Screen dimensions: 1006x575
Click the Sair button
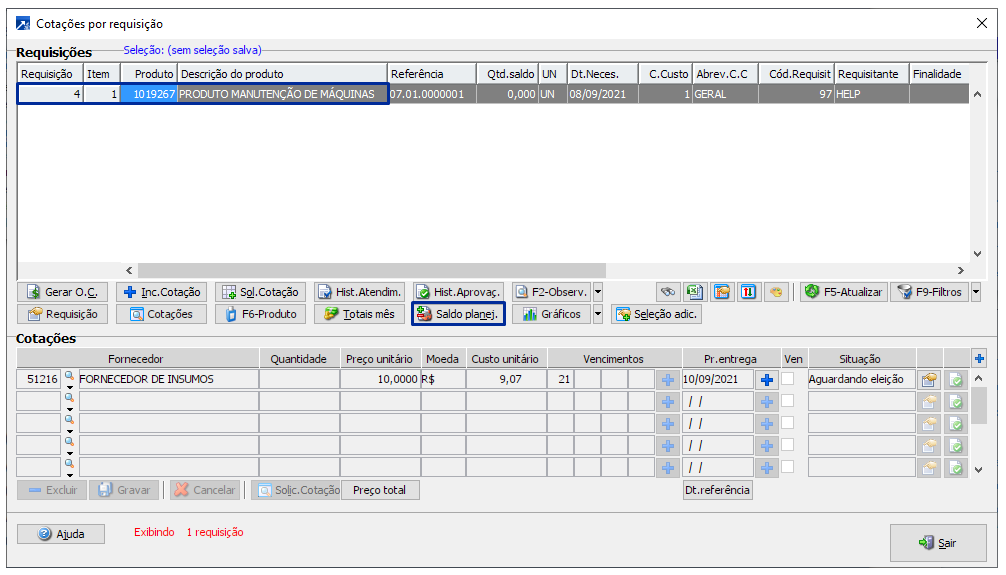click(937, 543)
